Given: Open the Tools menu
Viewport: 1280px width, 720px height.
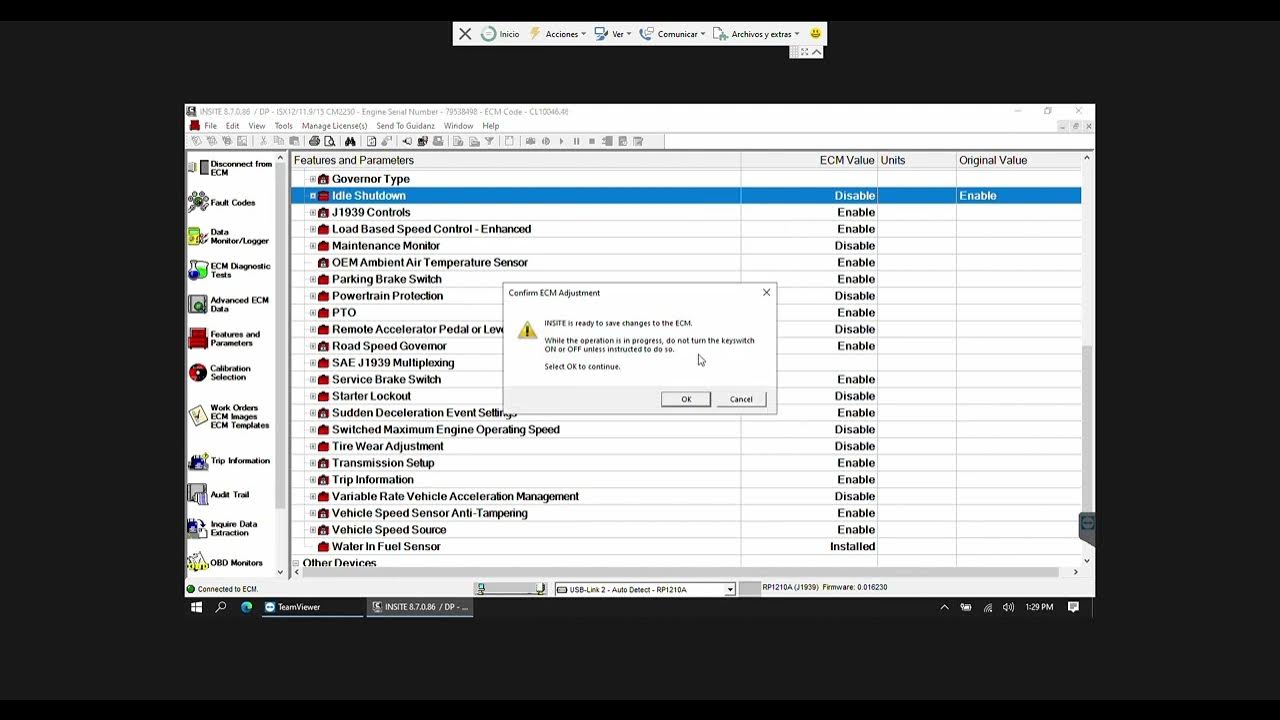Looking at the screenshot, I should tap(284, 126).
